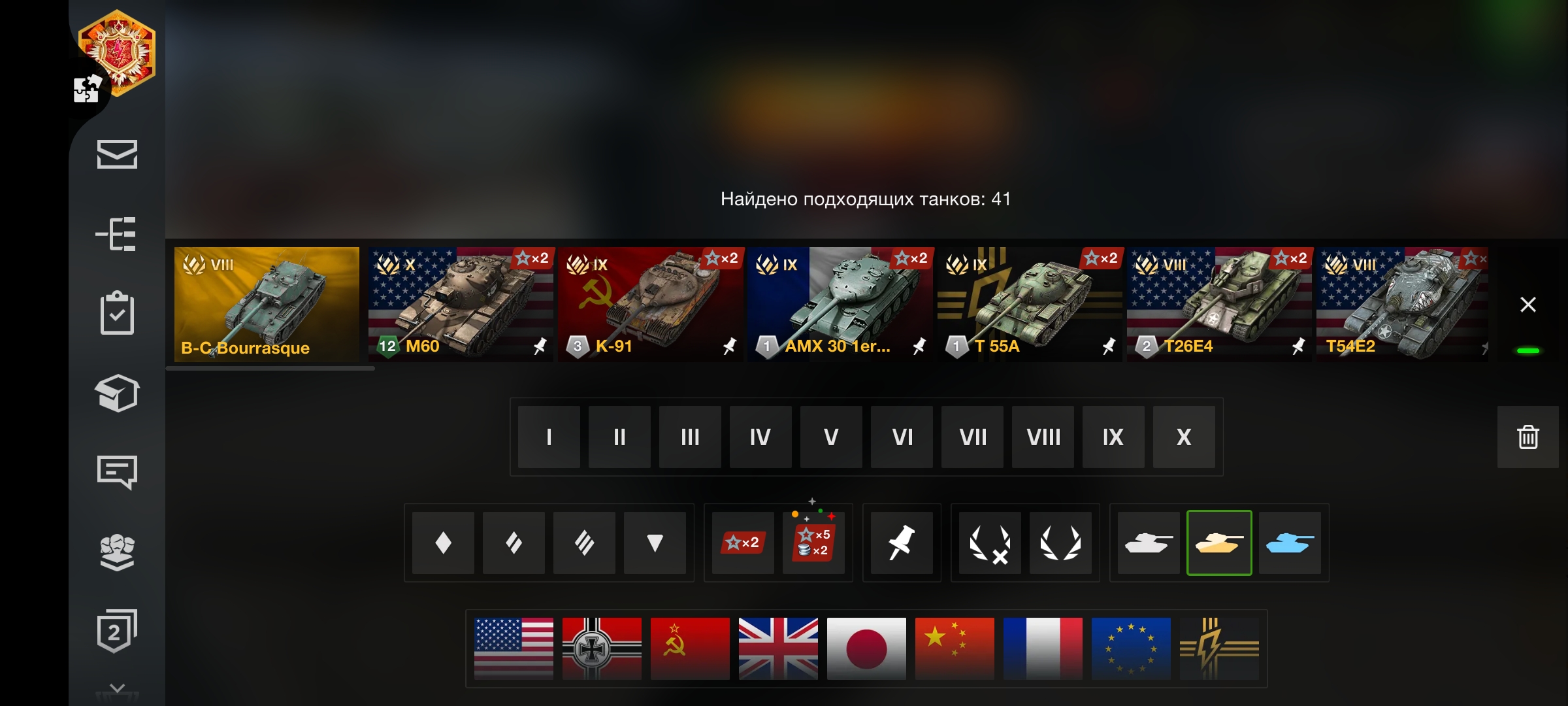Open the tech tree icon
The height and width of the screenshot is (706, 1568).
116,234
